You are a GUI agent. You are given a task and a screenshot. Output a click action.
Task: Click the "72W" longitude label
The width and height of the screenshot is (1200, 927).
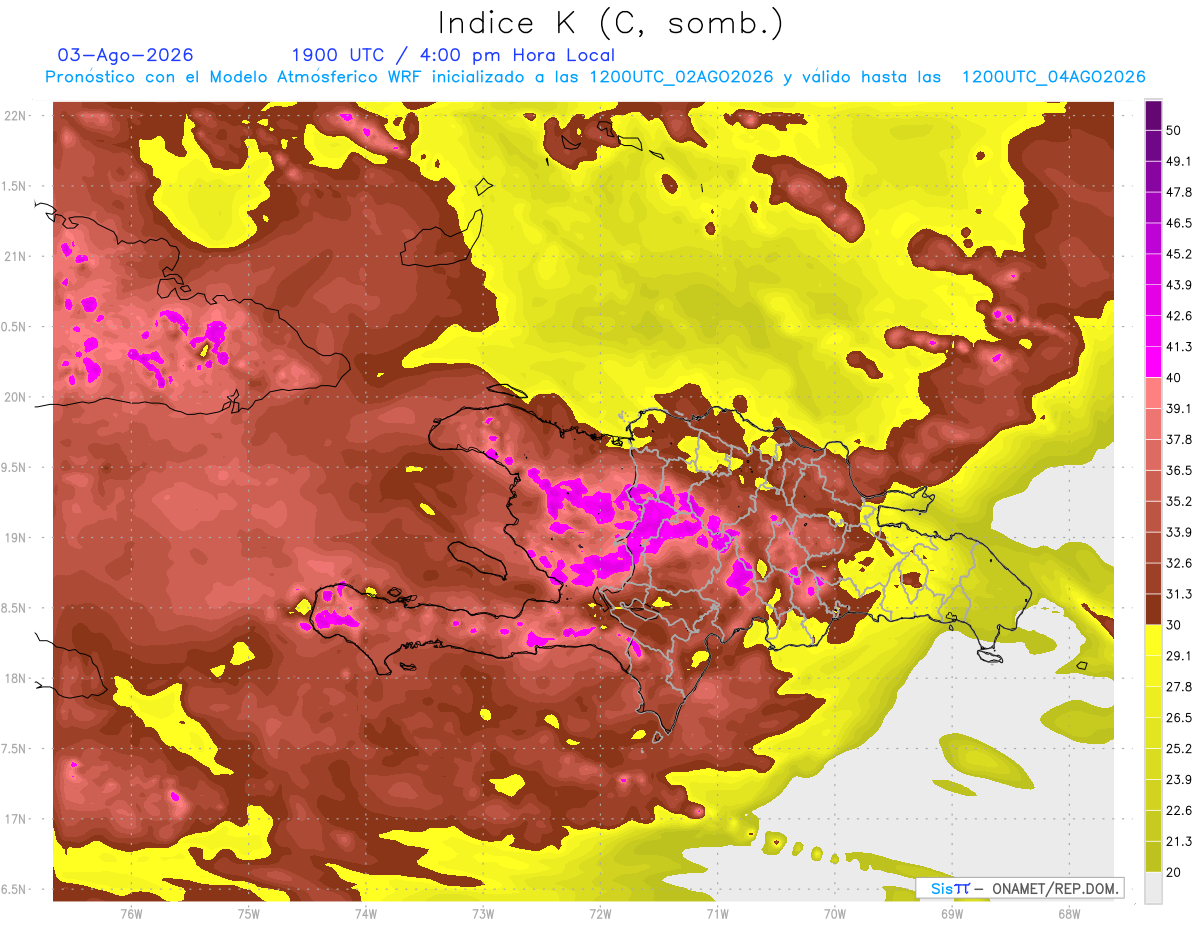coord(600,913)
